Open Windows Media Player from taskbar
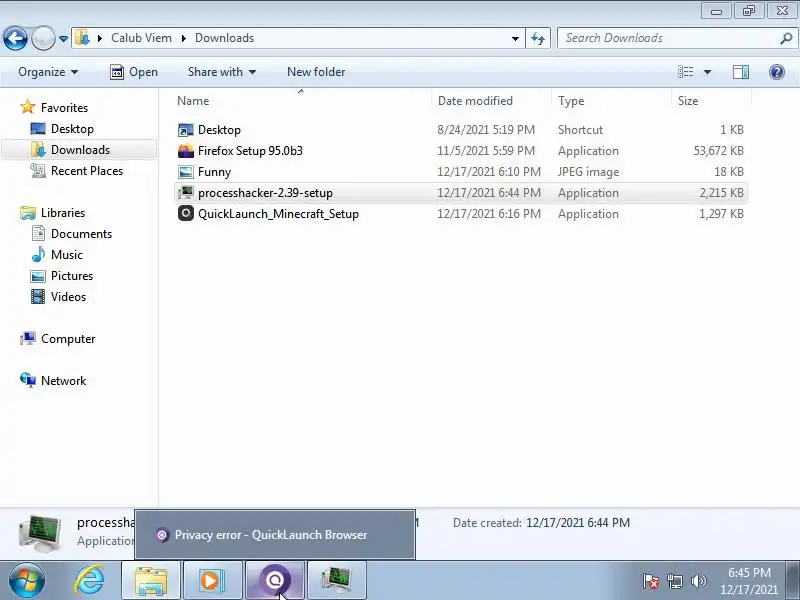The width and height of the screenshot is (800, 600). point(213,580)
